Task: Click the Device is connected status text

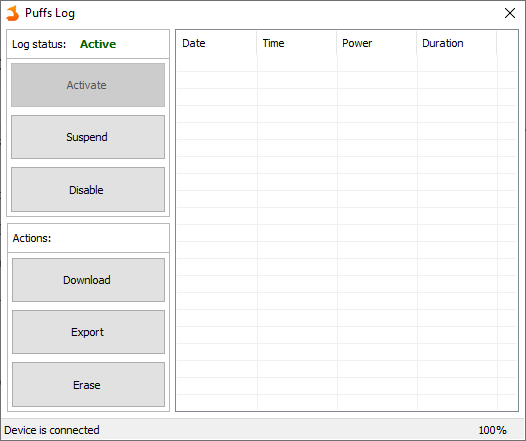Action: 52,430
